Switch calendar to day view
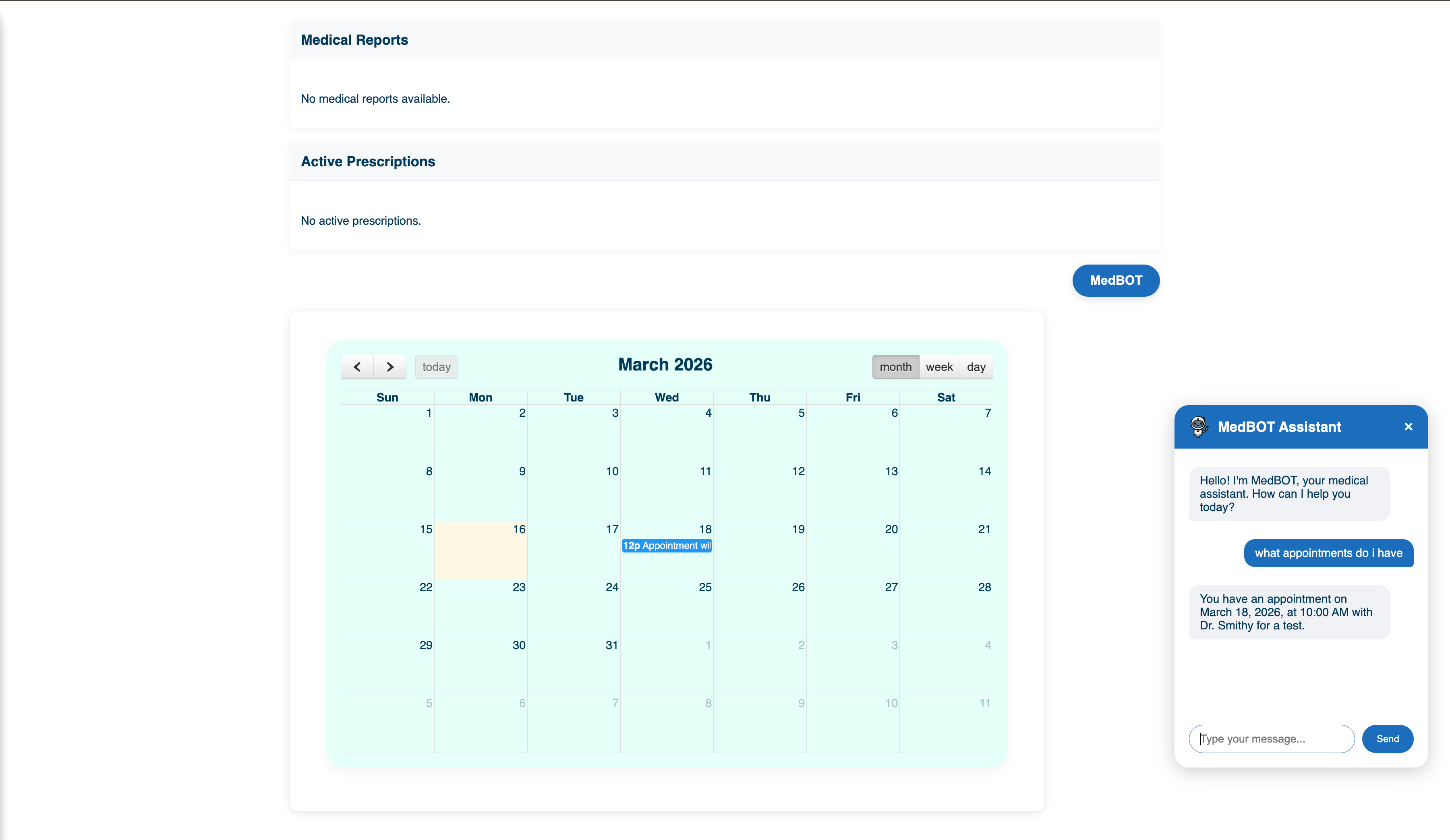The width and height of the screenshot is (1450, 840). 976,366
